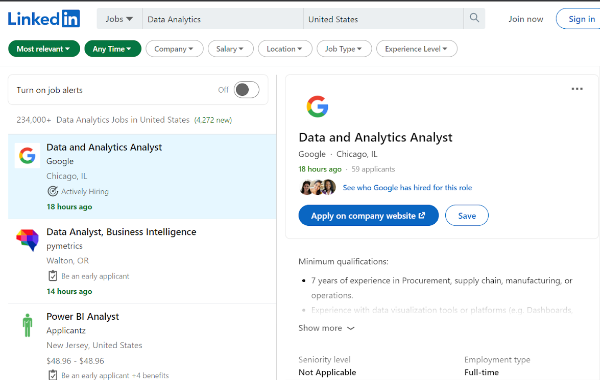The image size is (600, 380).
Task: Expand the Location filter
Action: click(285, 49)
